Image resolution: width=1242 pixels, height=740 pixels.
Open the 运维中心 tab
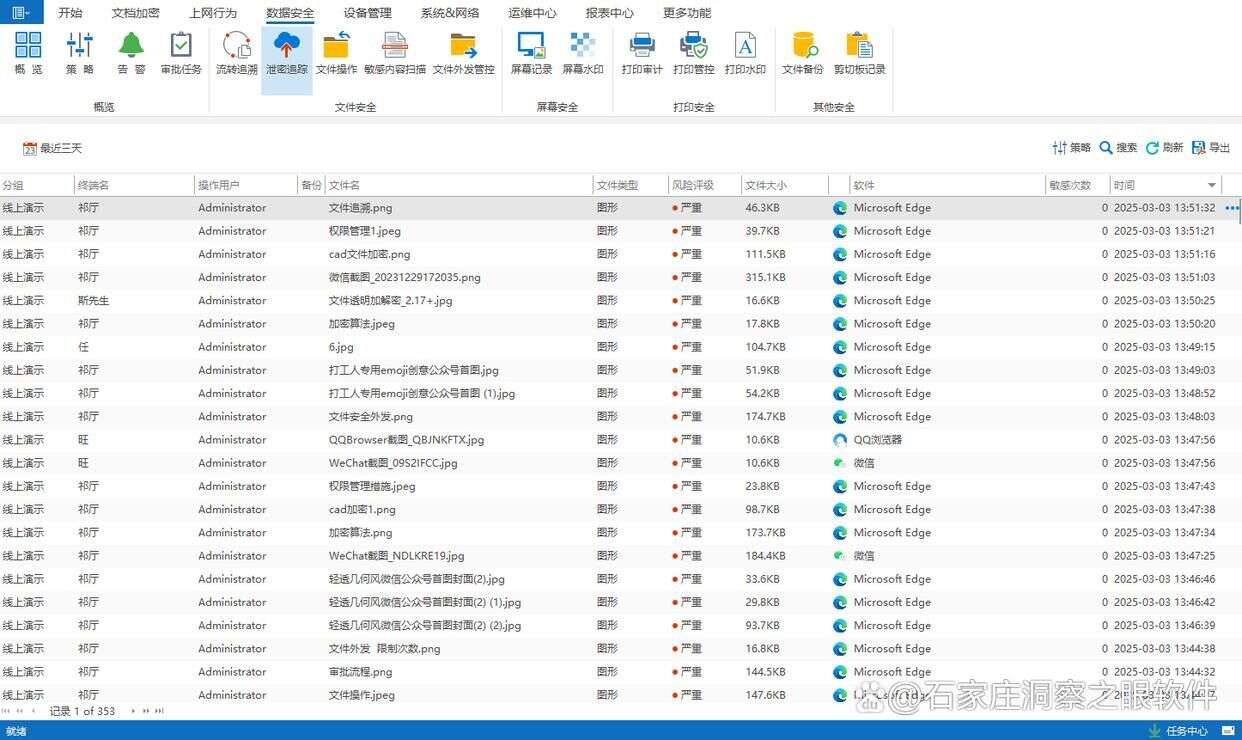point(532,13)
